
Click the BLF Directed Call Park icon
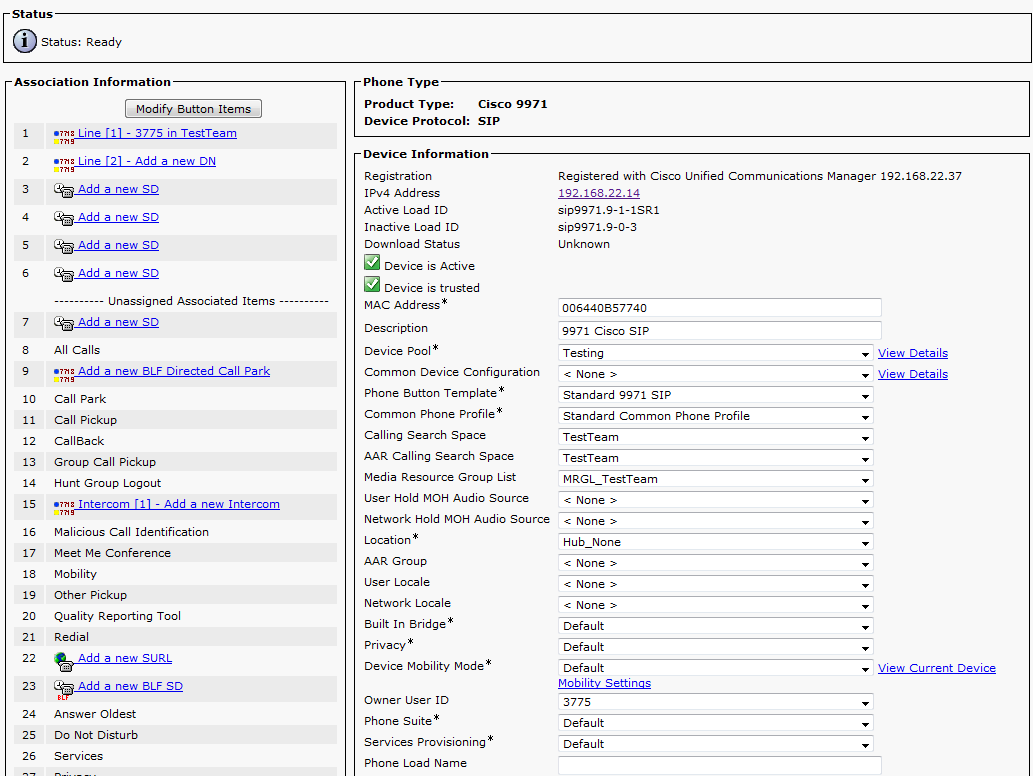[64, 373]
